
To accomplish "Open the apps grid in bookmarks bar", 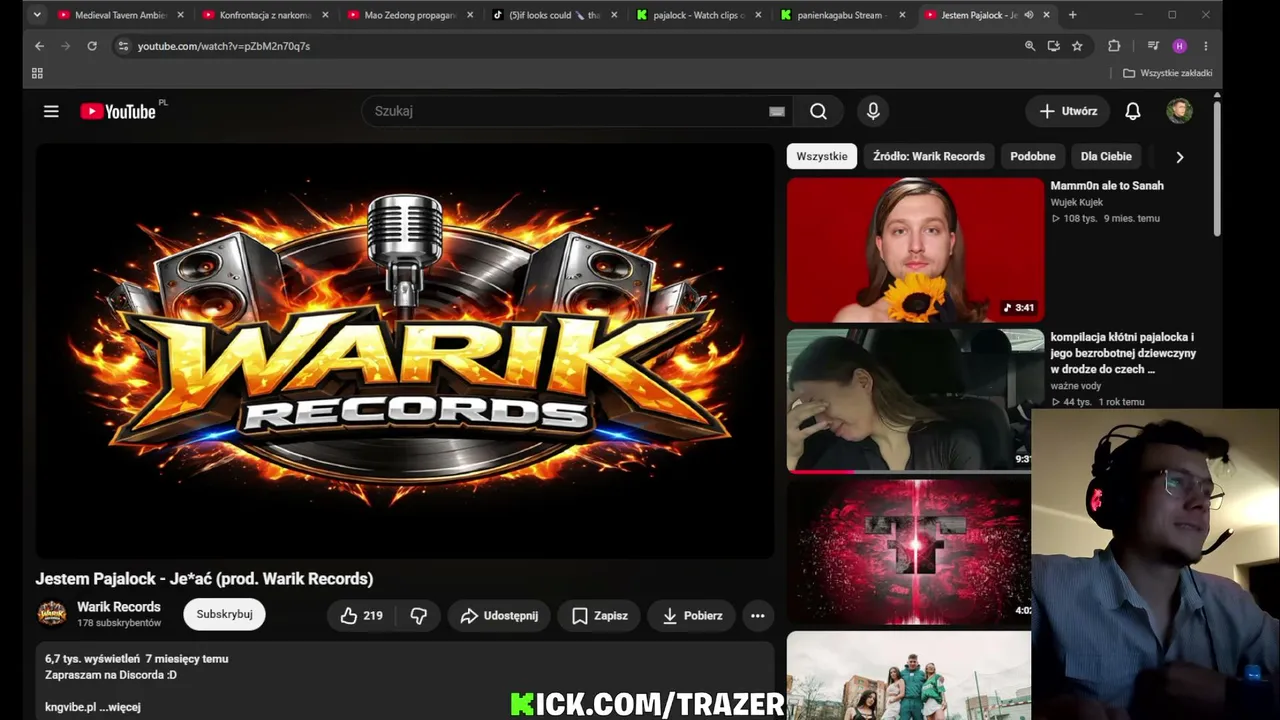I will (37, 73).
